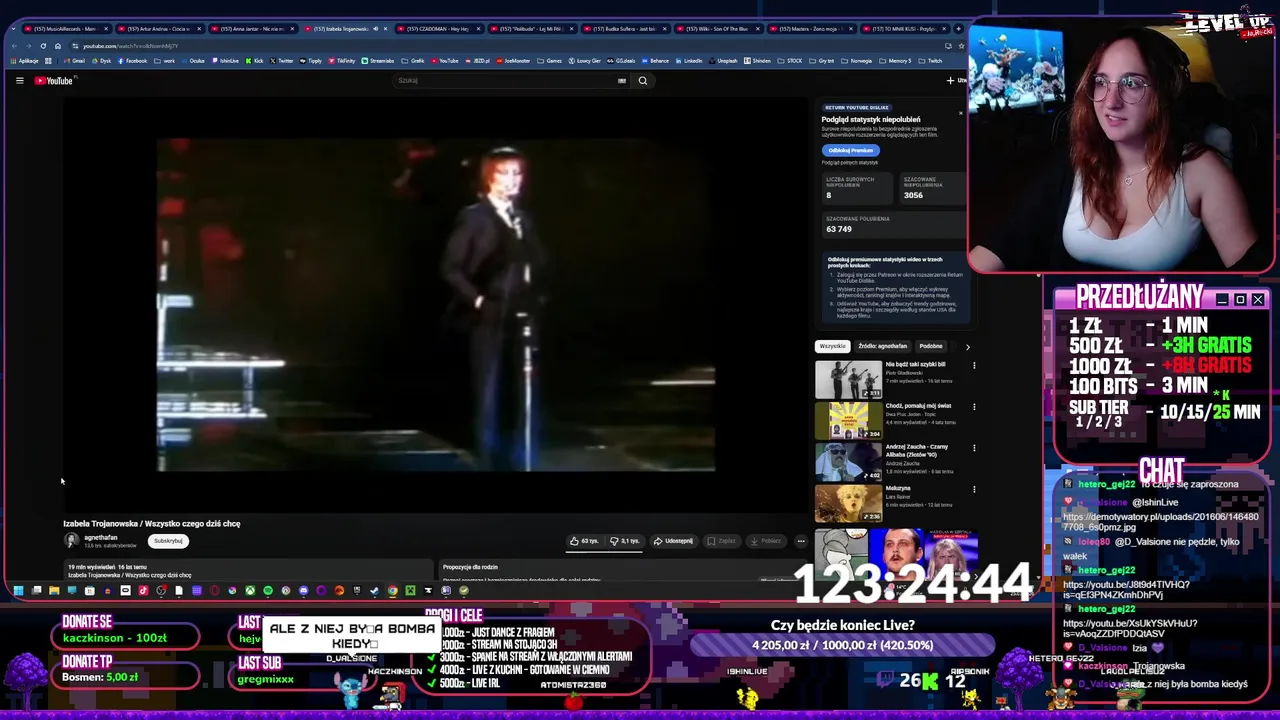Viewport: 1280px width, 720px height.
Task: Open the Małużyna video thumbnail
Action: (x=848, y=503)
